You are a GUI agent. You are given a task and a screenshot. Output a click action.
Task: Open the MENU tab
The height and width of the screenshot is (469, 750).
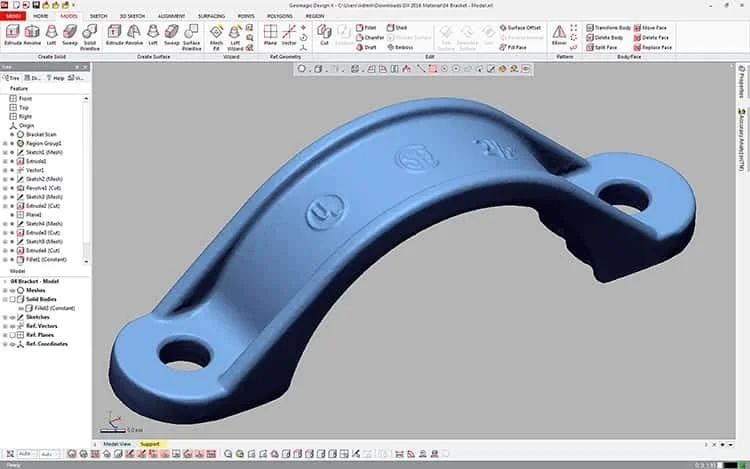13,16
